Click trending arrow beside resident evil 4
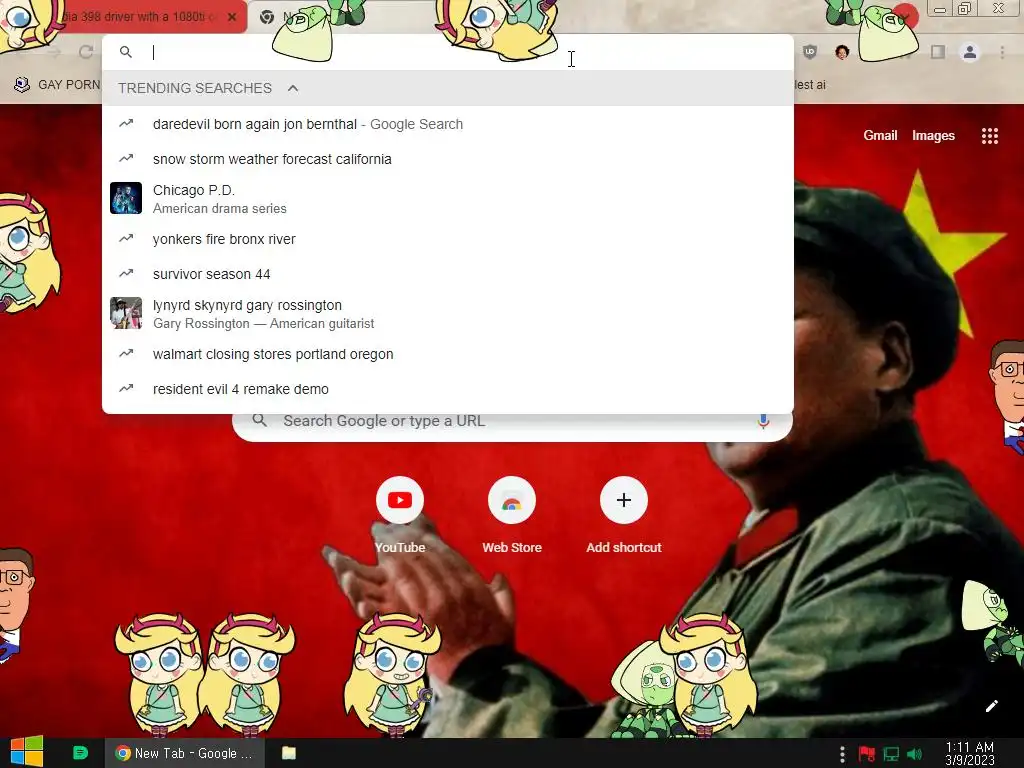The image size is (1024, 768). click(126, 388)
